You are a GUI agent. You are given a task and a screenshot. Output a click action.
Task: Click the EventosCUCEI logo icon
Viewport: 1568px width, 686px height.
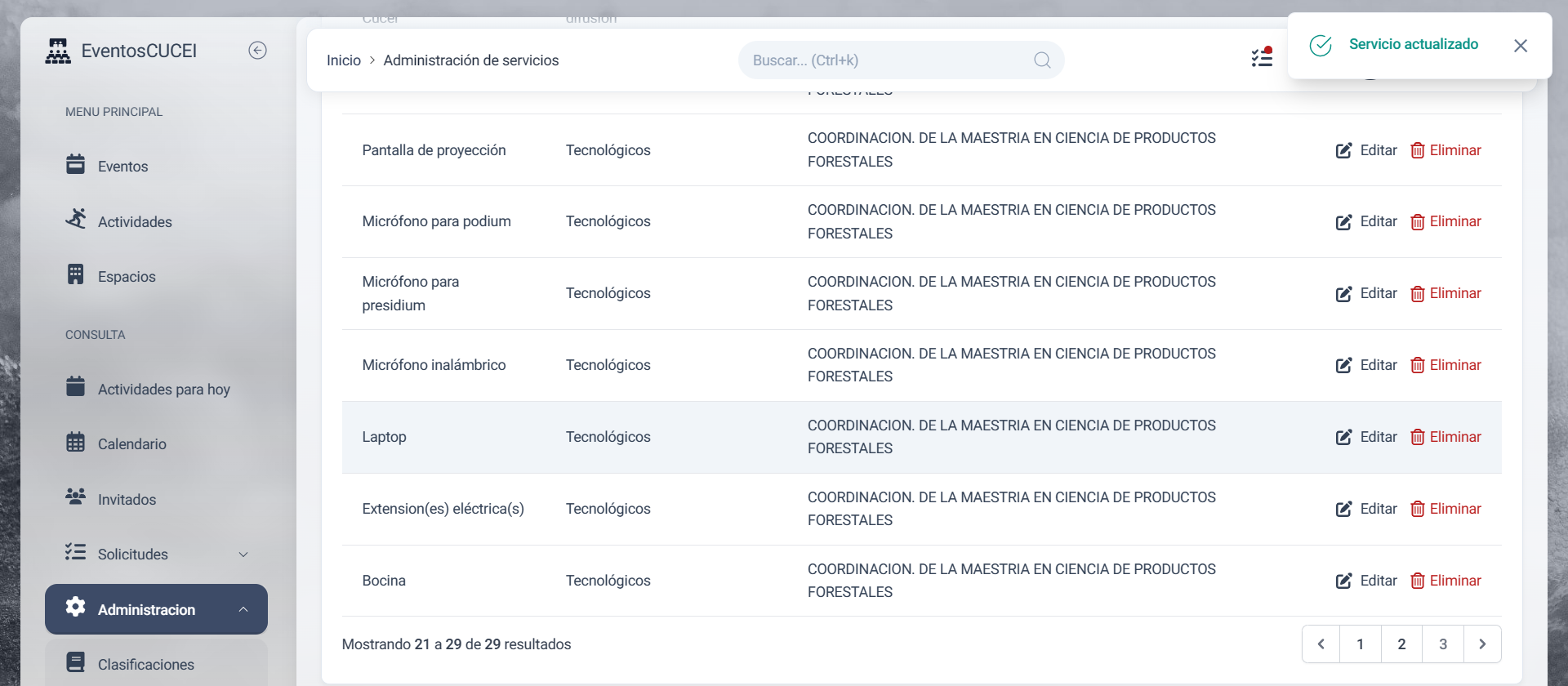click(x=58, y=51)
